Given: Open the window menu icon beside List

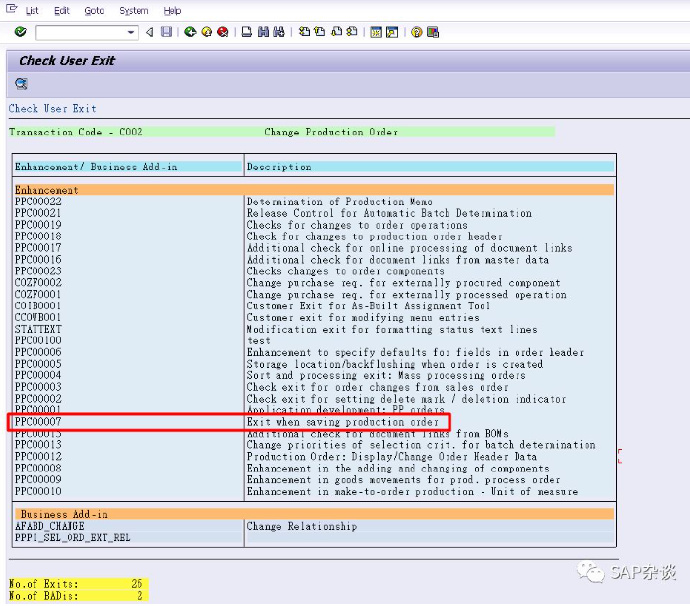Looking at the screenshot, I should coord(12,9).
